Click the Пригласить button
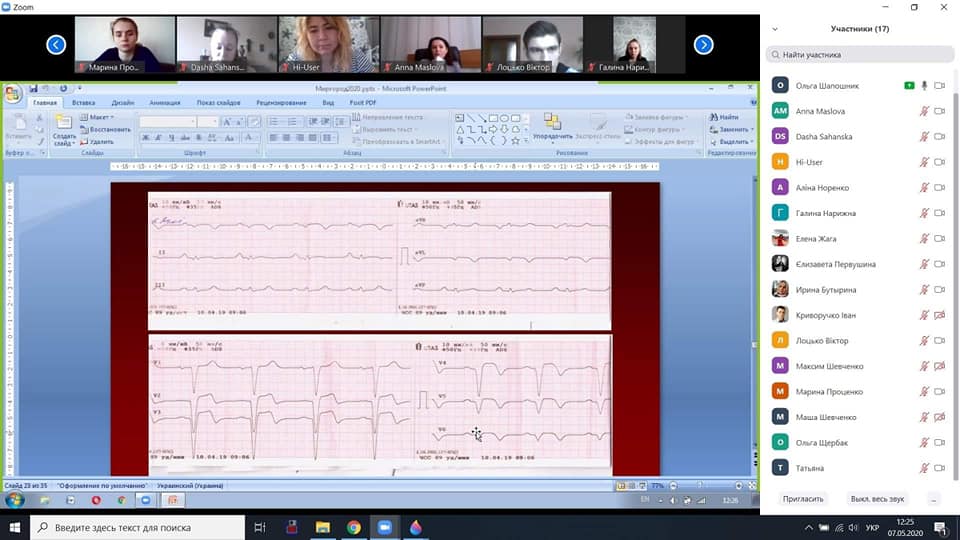 tap(803, 498)
